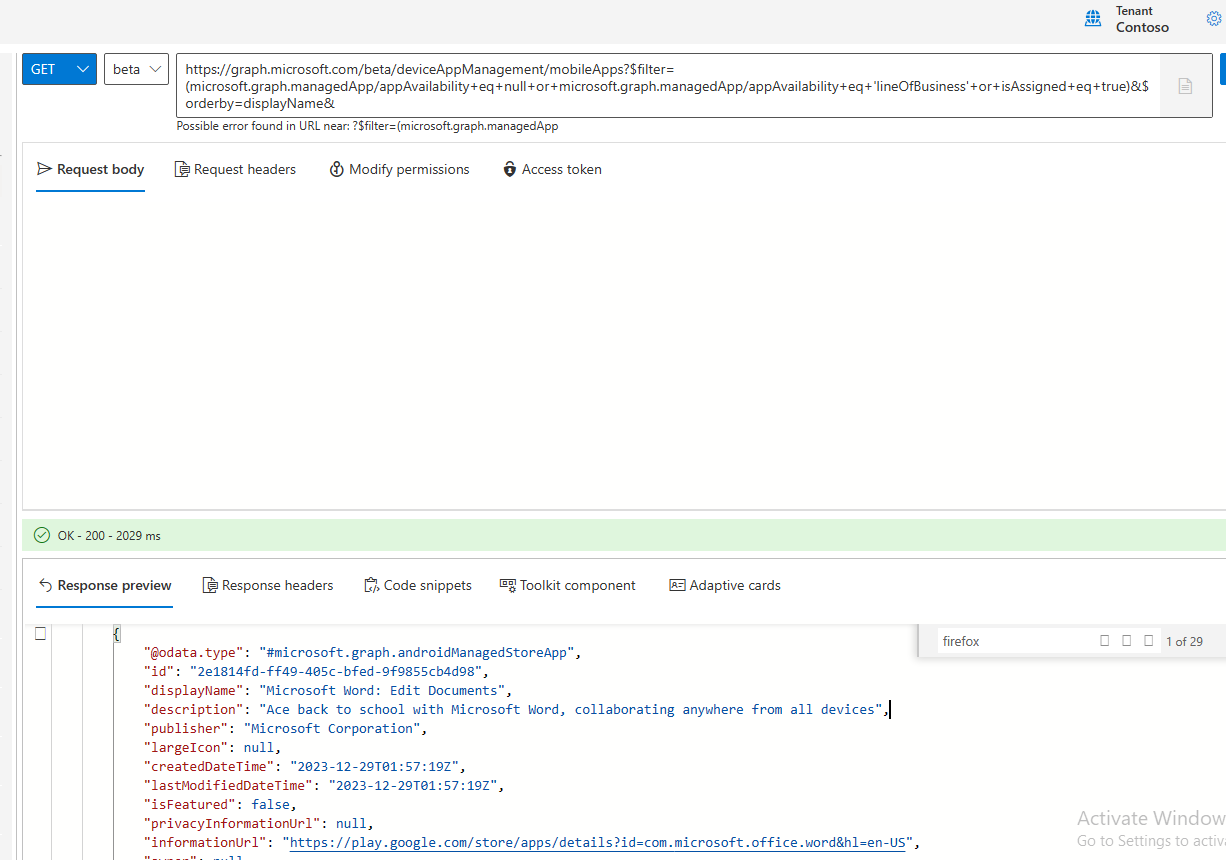Click the document icon beside the URL
The width and height of the screenshot is (1226, 860).
[x=1185, y=86]
